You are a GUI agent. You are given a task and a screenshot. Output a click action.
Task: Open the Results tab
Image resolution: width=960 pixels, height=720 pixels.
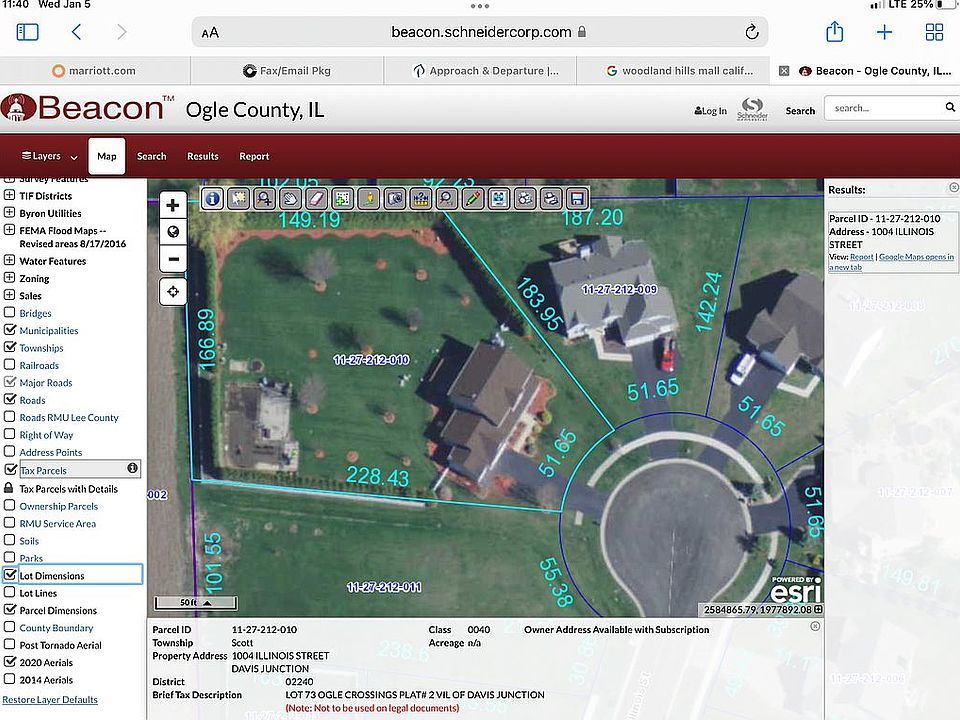[203, 156]
